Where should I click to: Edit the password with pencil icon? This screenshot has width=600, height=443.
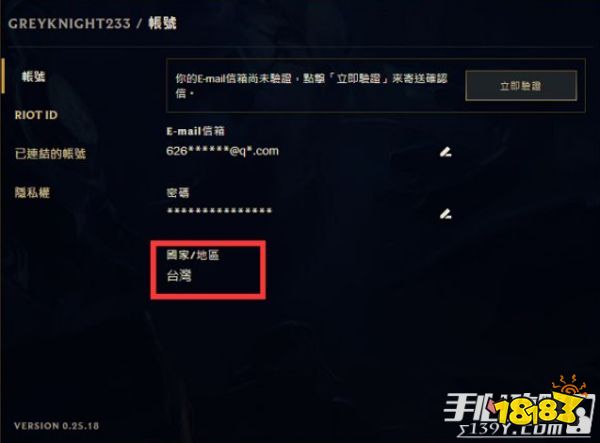coord(445,214)
